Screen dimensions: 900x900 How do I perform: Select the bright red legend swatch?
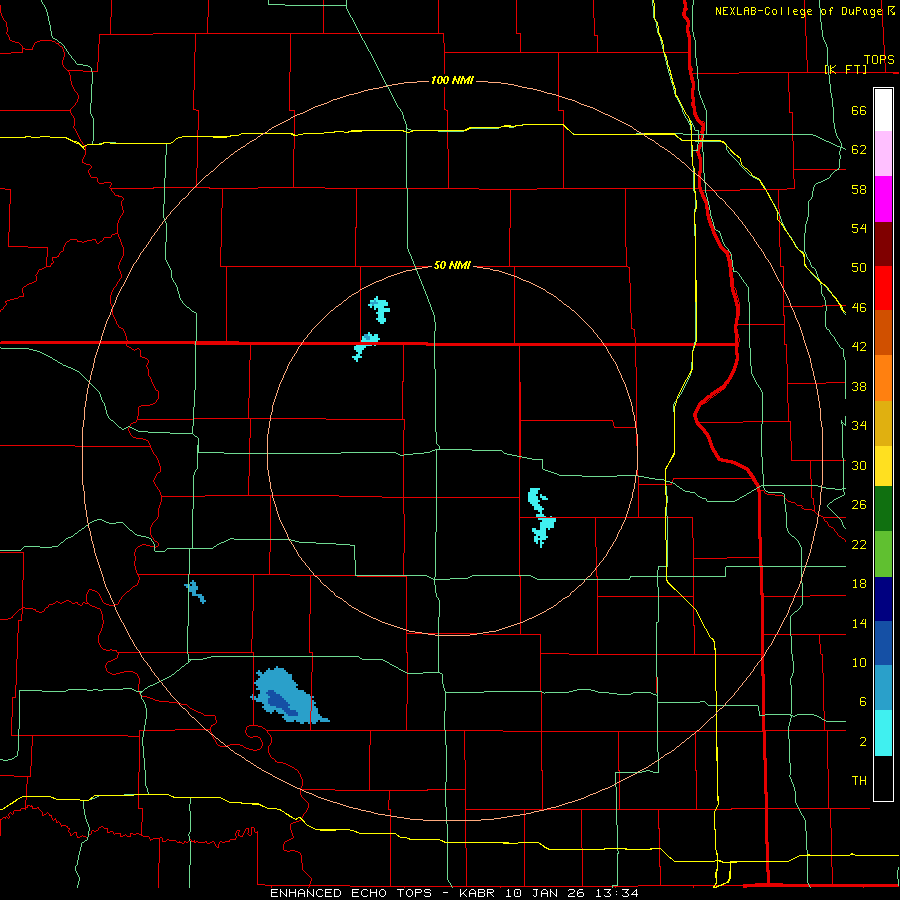(x=883, y=288)
